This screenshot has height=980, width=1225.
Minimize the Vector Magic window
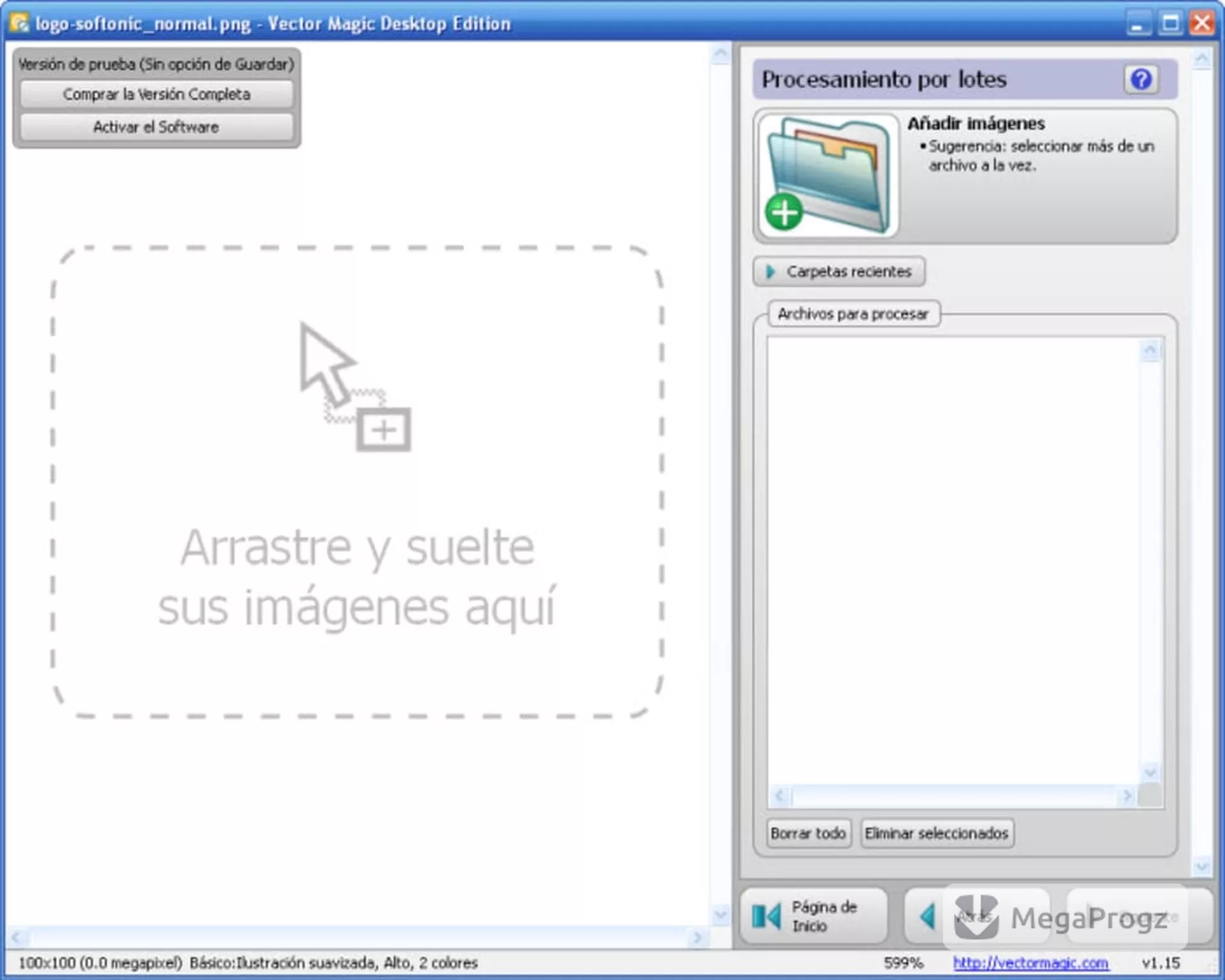1138,24
